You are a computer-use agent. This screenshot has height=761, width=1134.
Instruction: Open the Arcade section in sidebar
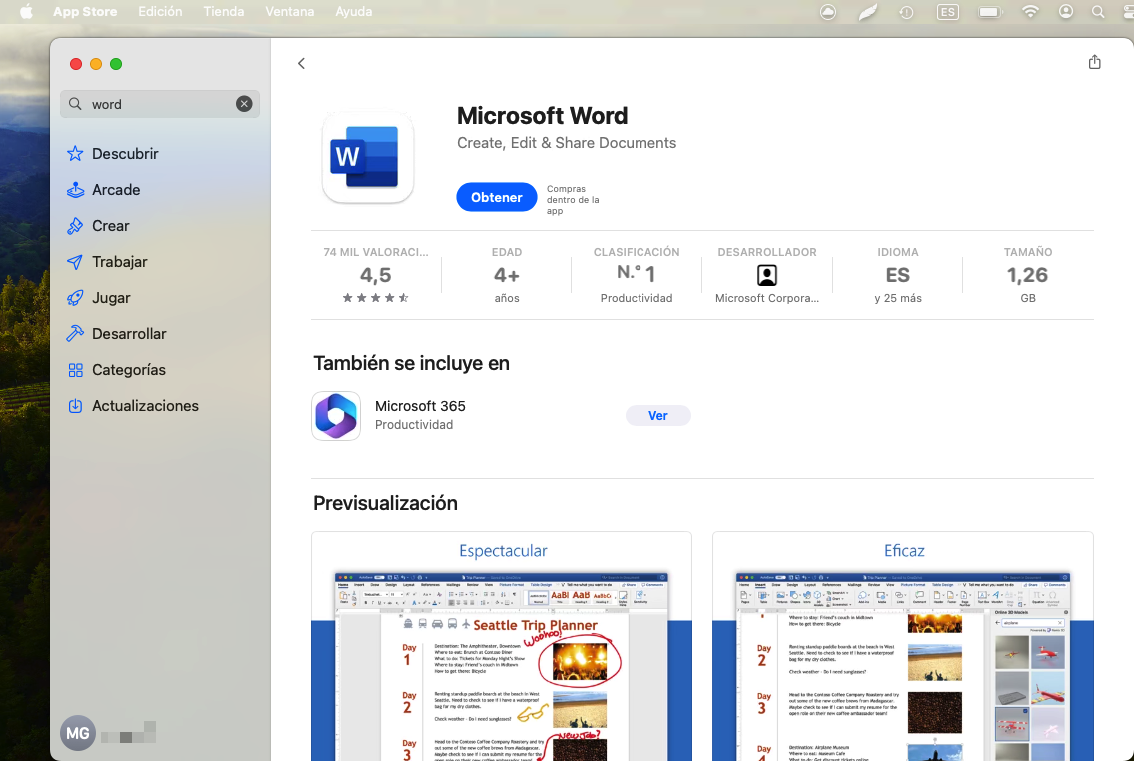(x=116, y=190)
